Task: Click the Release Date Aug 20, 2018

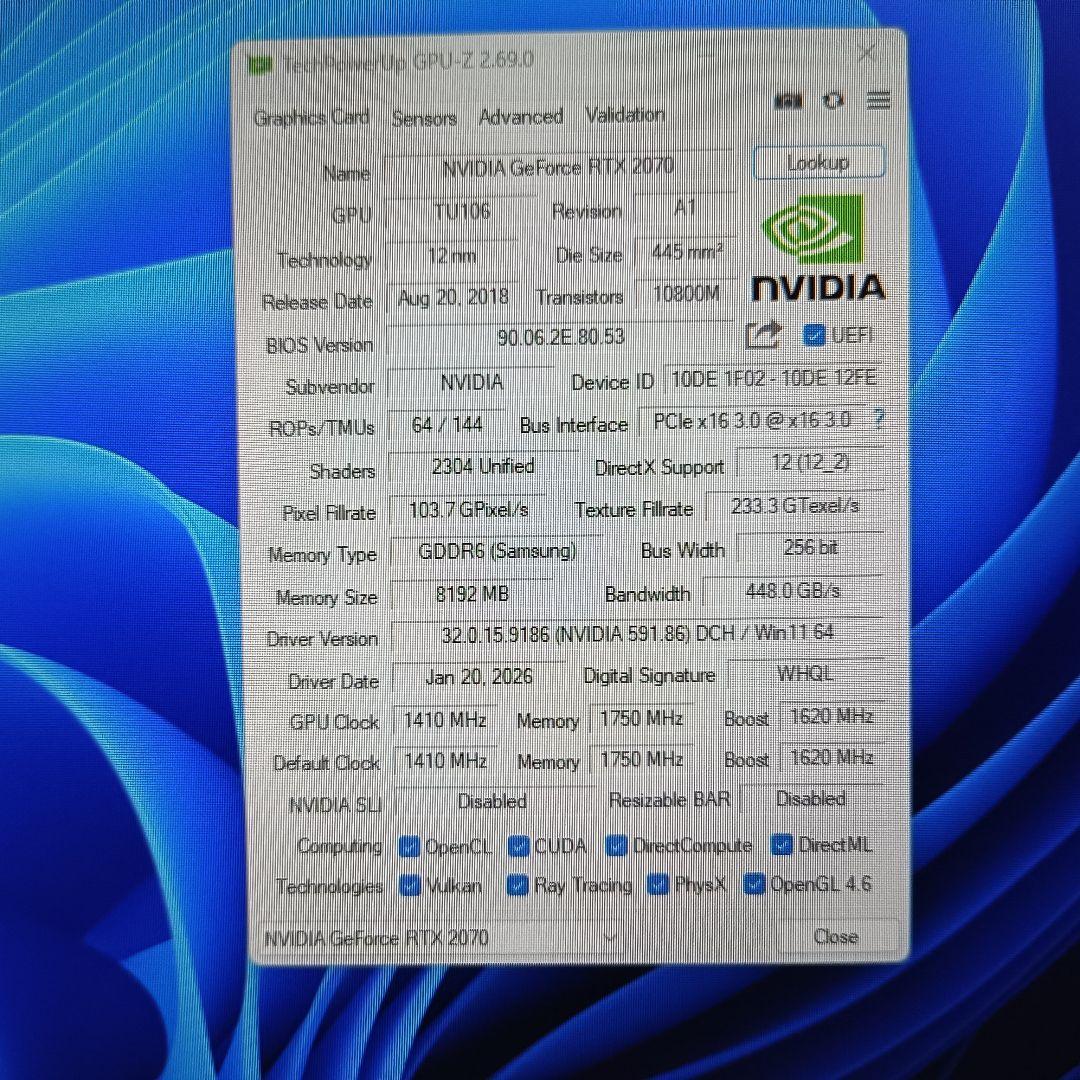Action: point(453,298)
